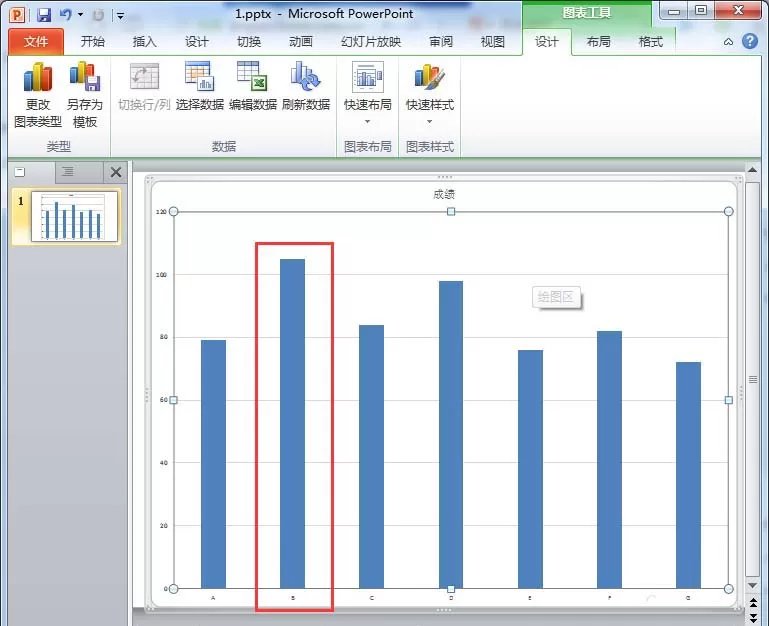The image size is (769, 626).
Task: Click the Change Chart Type (更改图表类型) icon
Action: tap(38, 77)
